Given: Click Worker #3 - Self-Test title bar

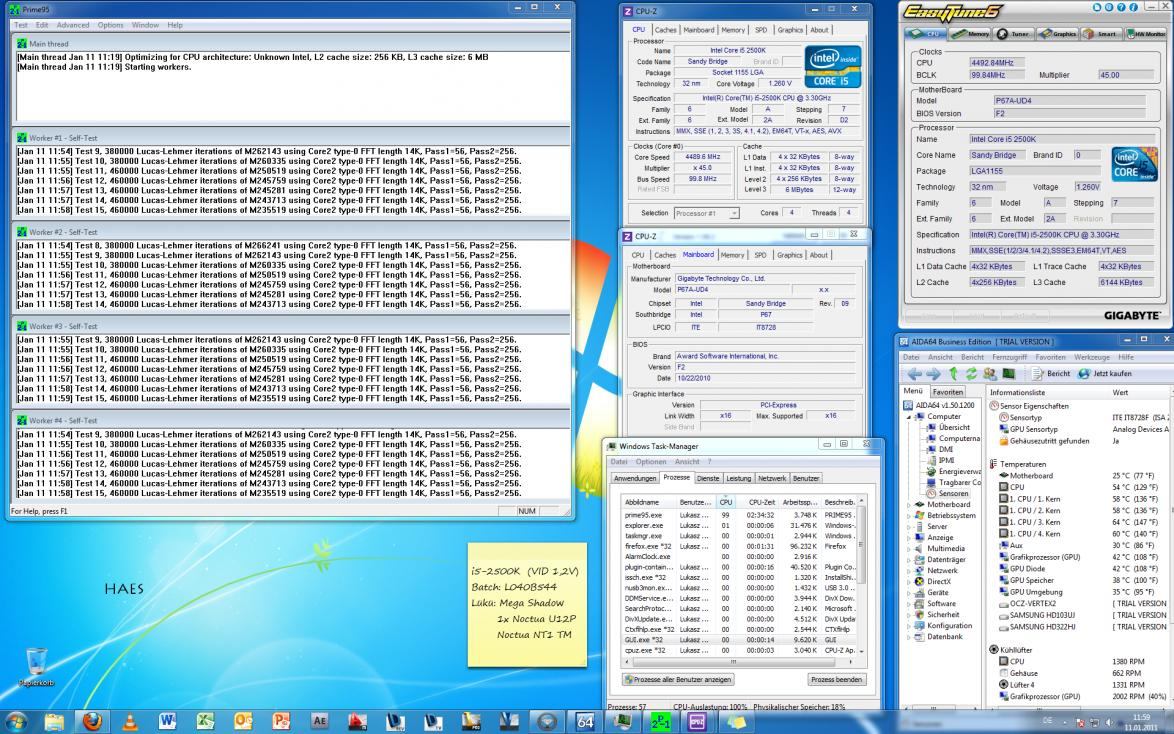Looking at the screenshot, I should tap(291, 327).
